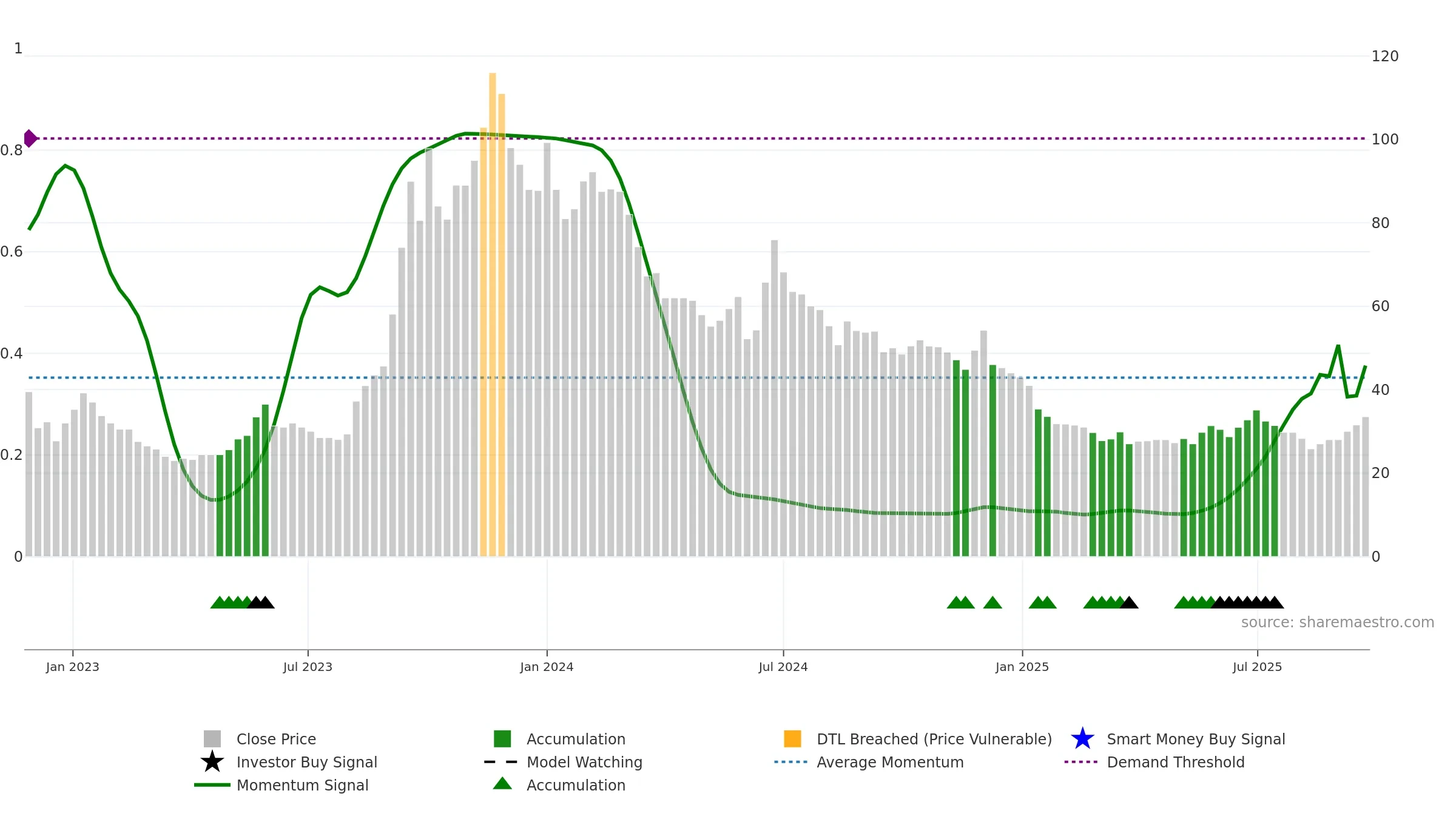Click the Jul 2025 x-axis label

click(1257, 667)
